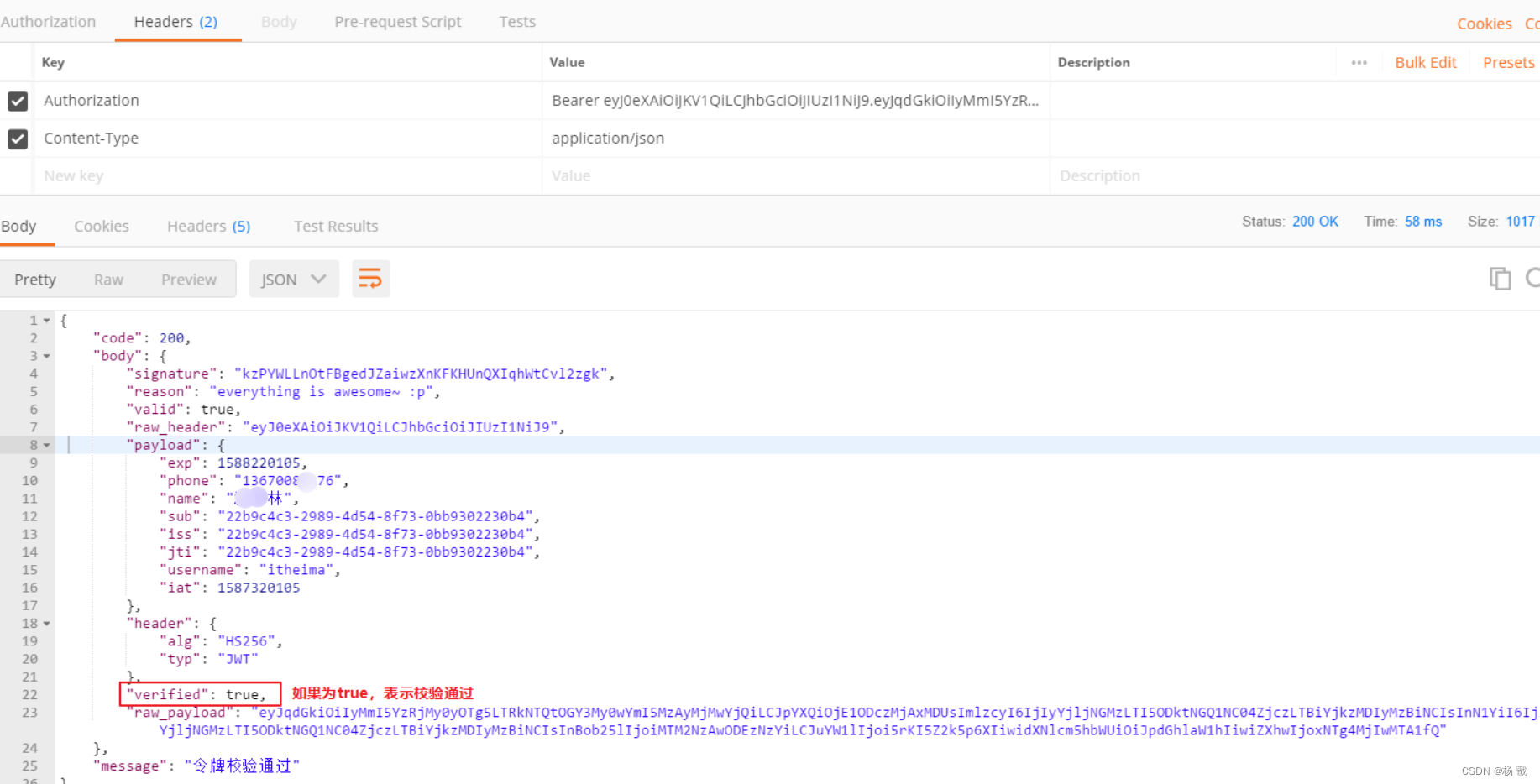Click the "alg": "HS256" line
Image resolution: width=1540 pixels, height=784 pixels.
tap(221, 641)
